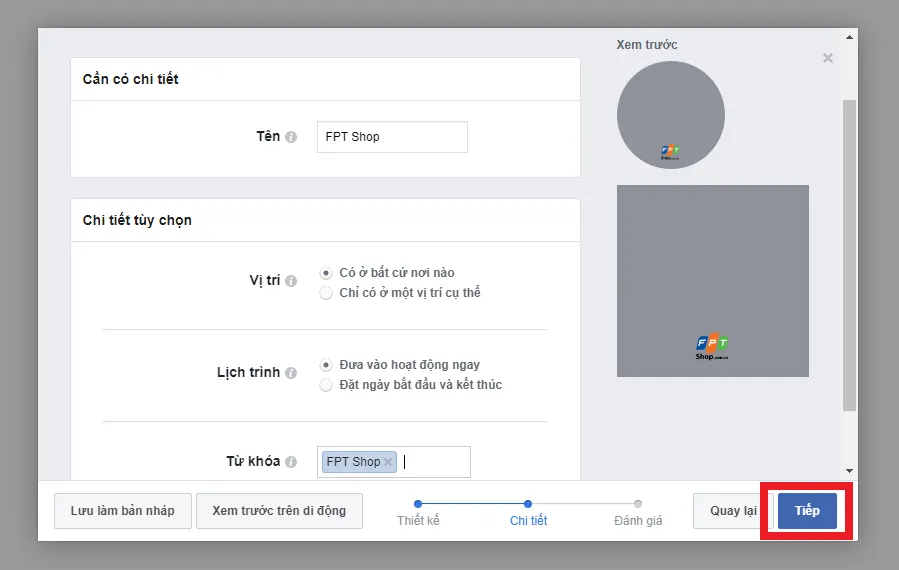Viewport: 899px width, 570px height.
Task: Click info icon next to Tên
Action: click(x=291, y=137)
